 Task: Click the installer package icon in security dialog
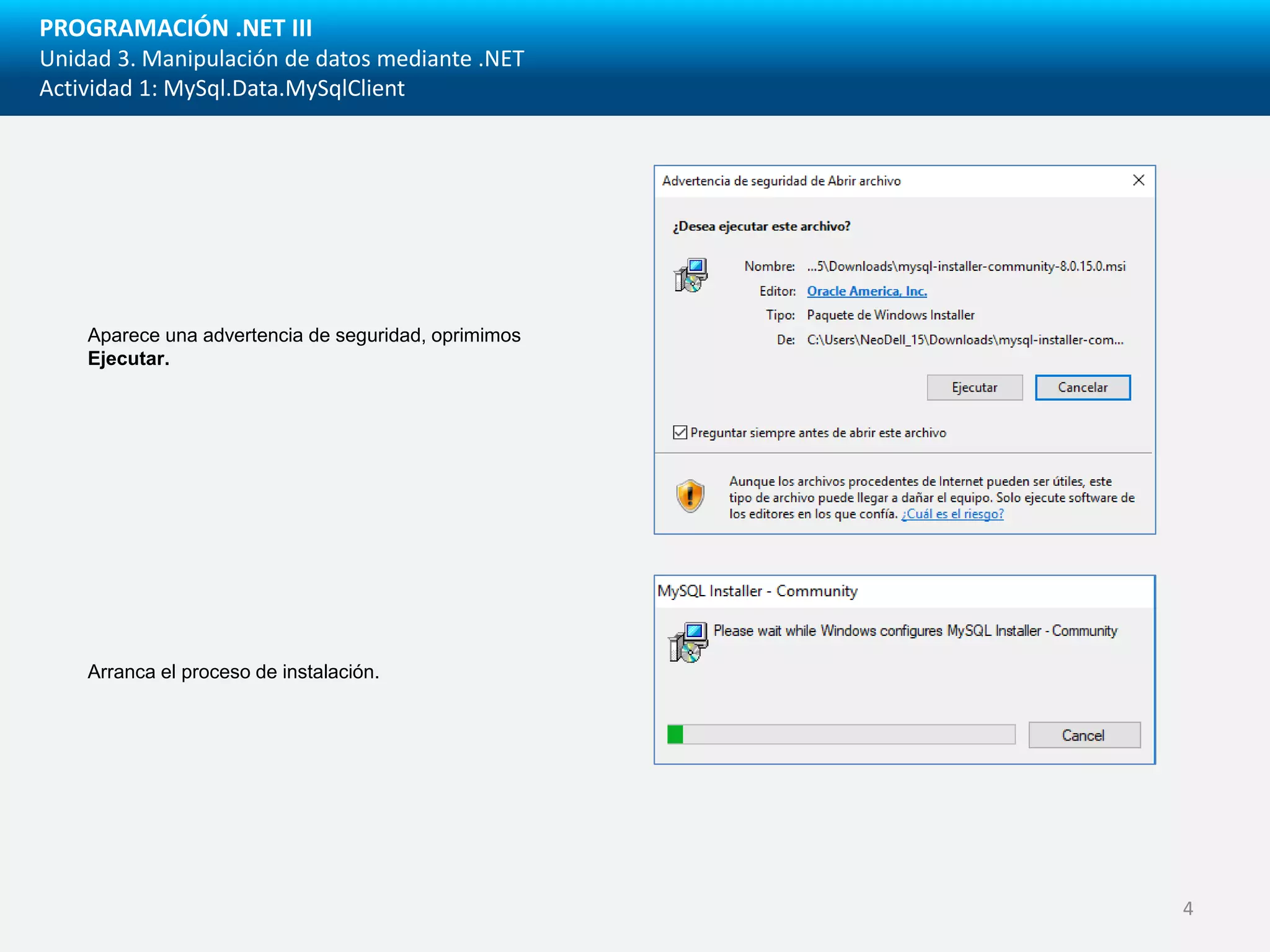pos(691,275)
